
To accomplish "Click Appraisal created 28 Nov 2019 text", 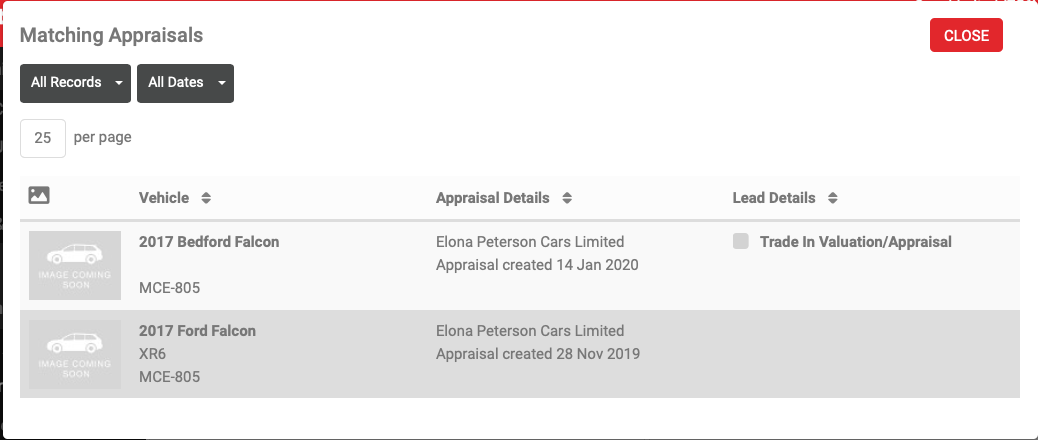I will (x=538, y=354).
